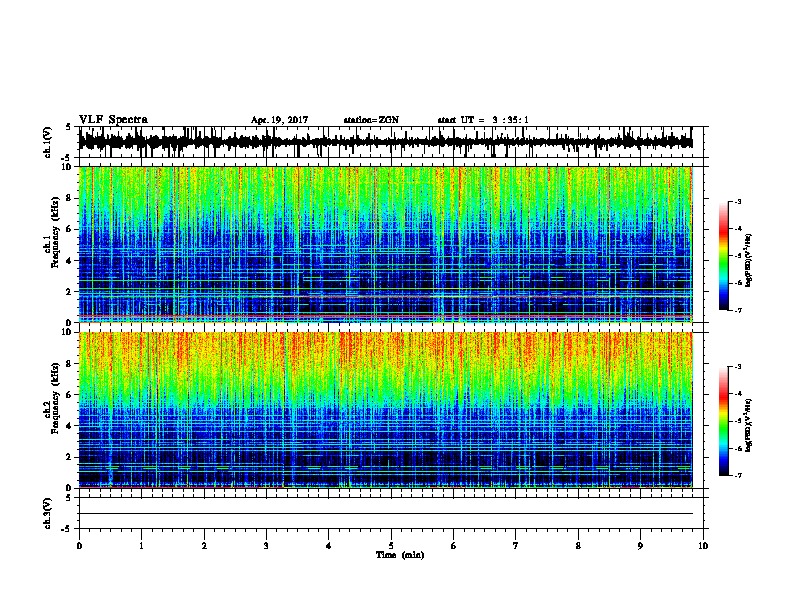Screen dimensions: 792x612
Task: Click the "station=ZGN" header label
Action: (371, 120)
